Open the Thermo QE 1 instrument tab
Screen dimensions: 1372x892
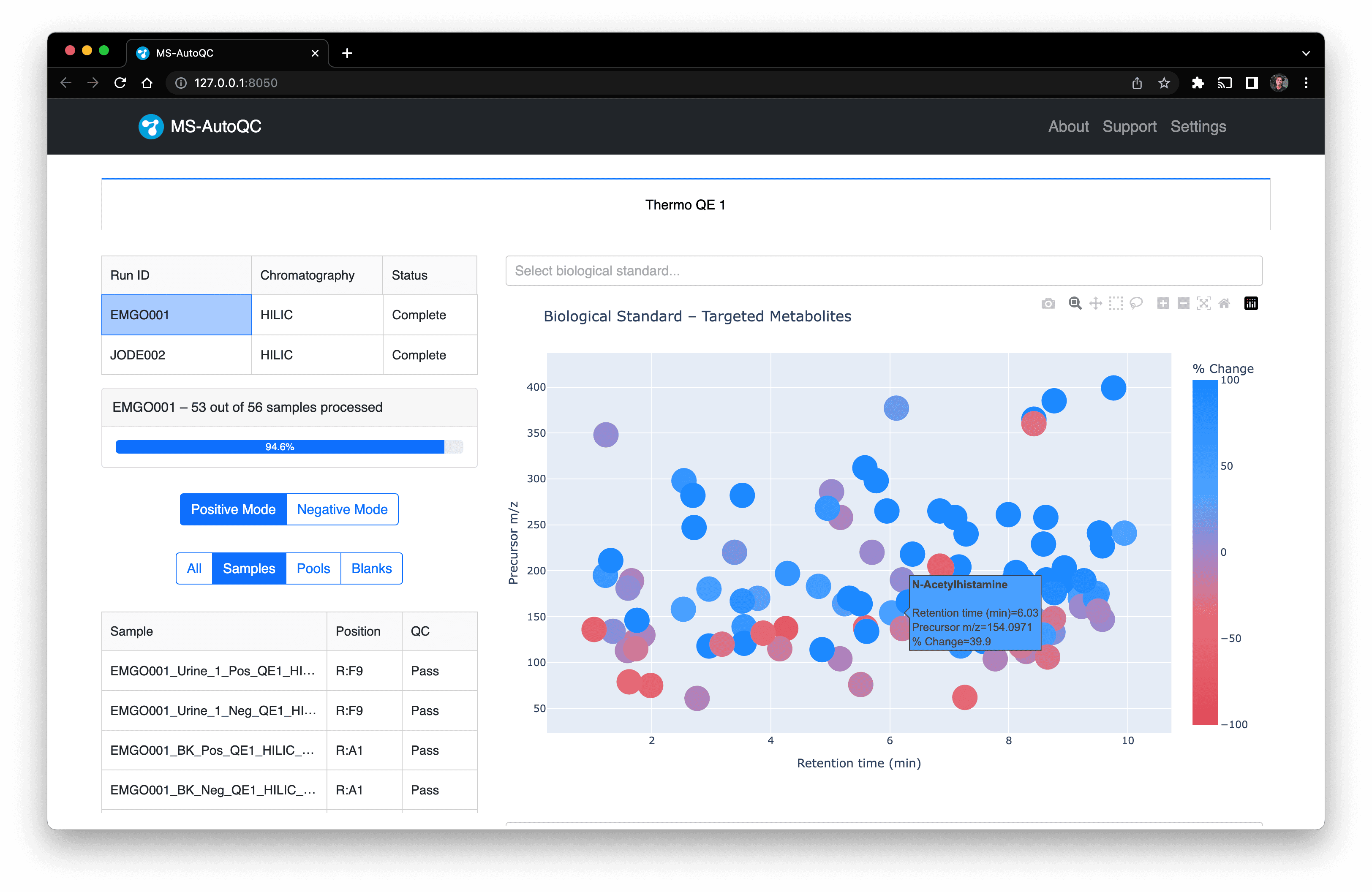pos(685,205)
